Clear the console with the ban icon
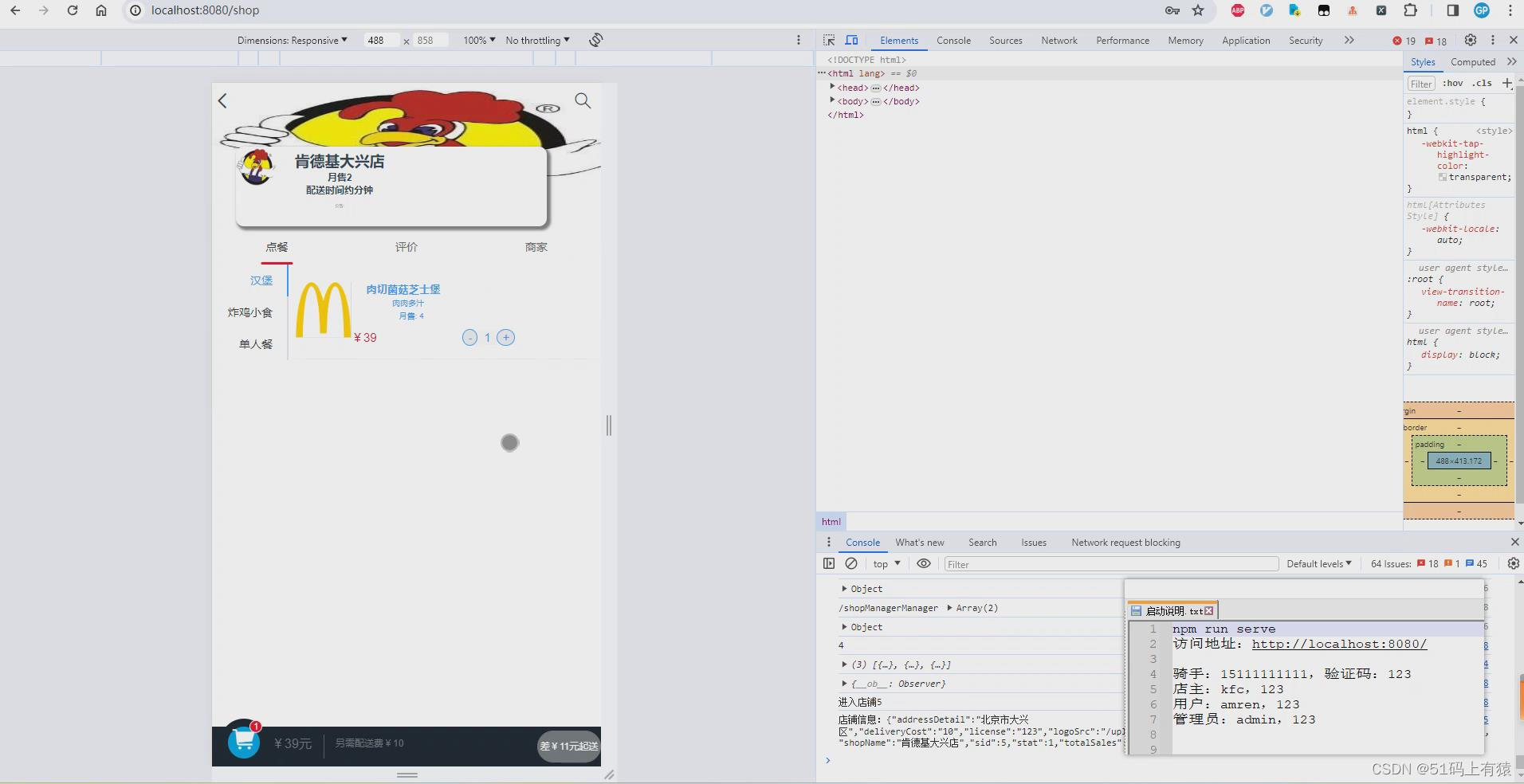The image size is (1524, 784). (851, 563)
